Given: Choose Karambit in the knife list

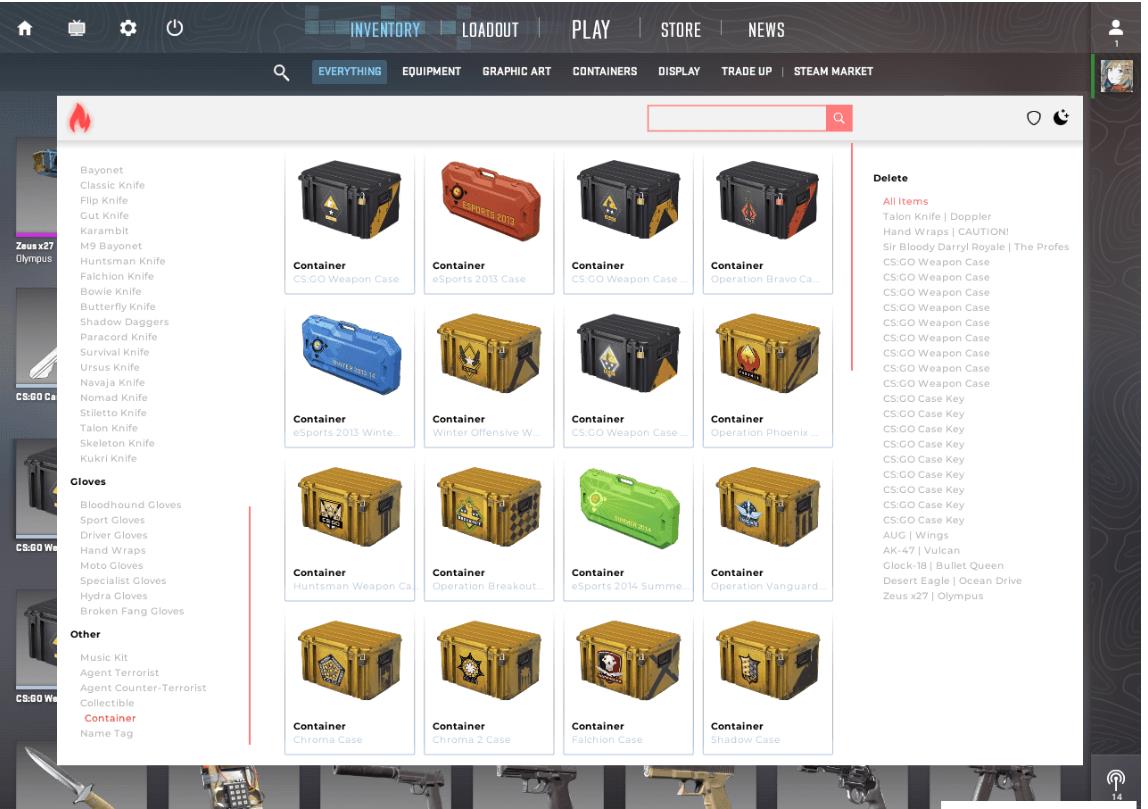Looking at the screenshot, I should [x=104, y=231].
